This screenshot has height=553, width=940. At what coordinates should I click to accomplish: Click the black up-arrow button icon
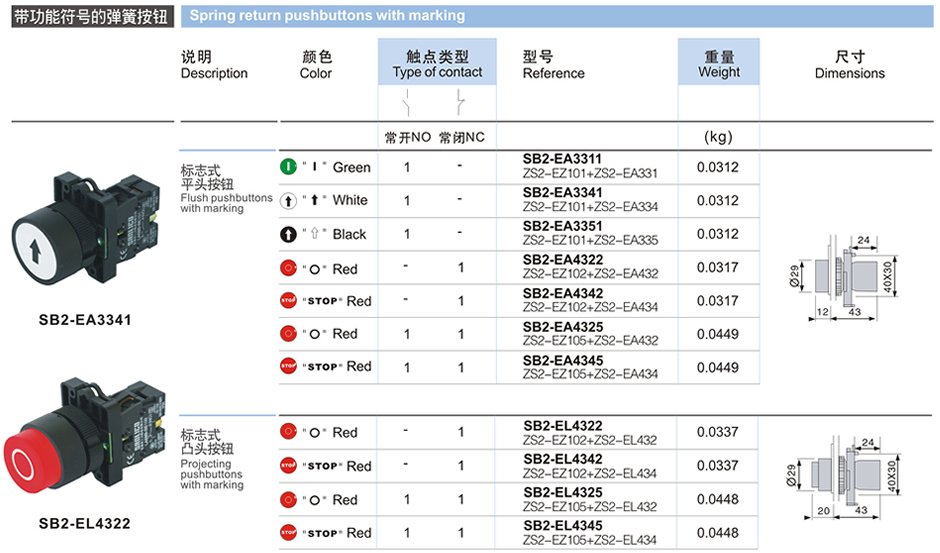(x=288, y=234)
